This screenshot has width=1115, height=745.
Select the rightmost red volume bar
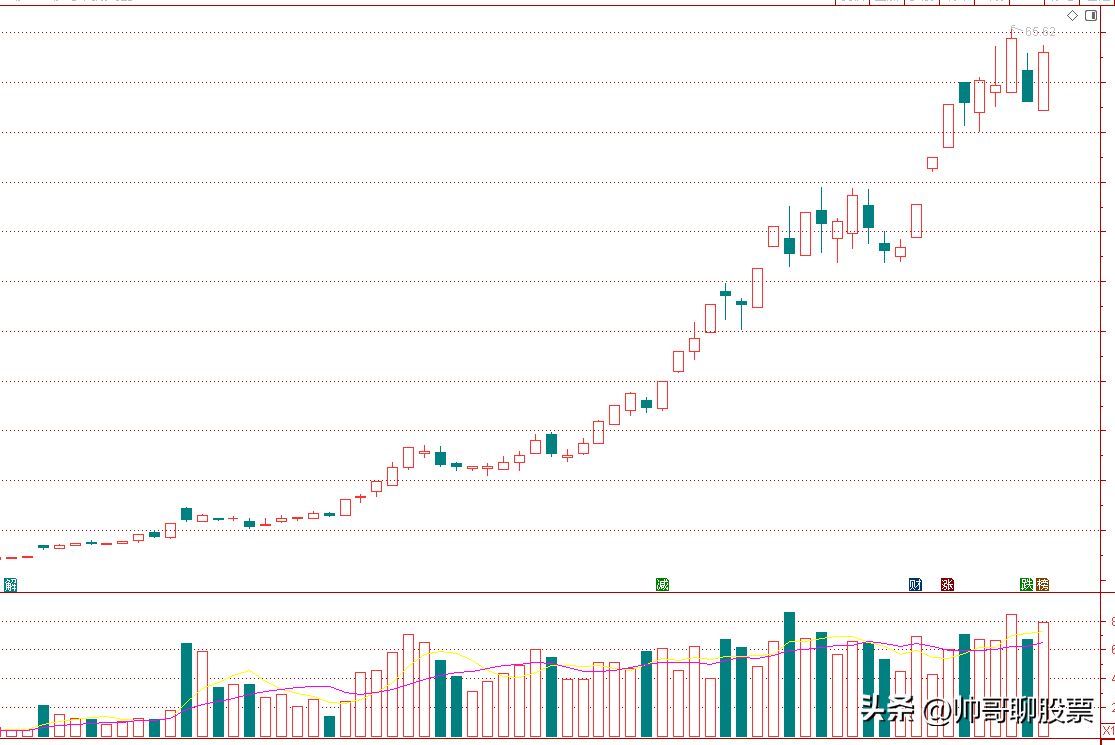pyautogui.click(x=1043, y=680)
